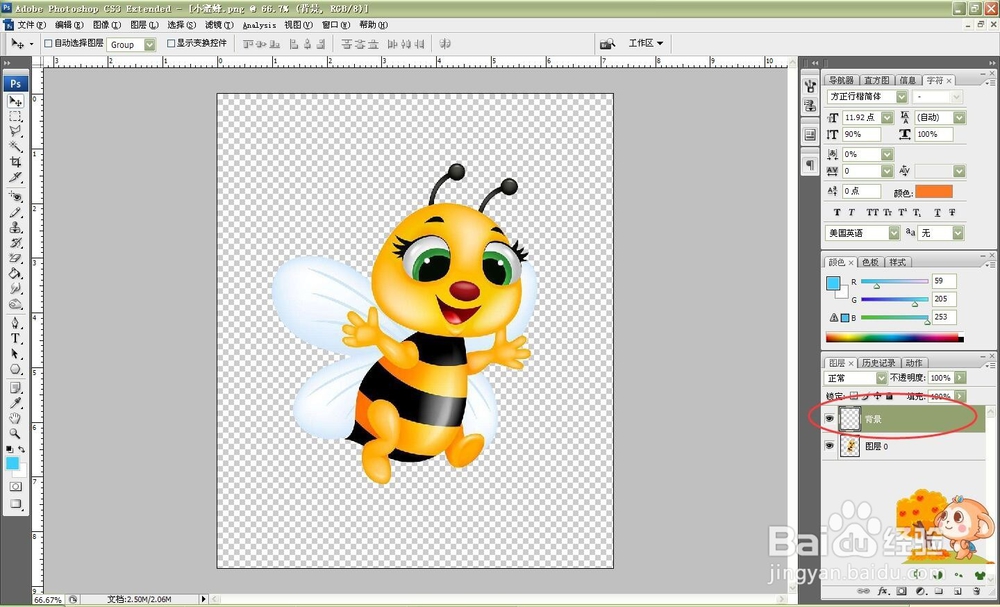Image resolution: width=1000 pixels, height=607 pixels.
Task: Toggle Quick Mask mode in toolbox
Action: click(15, 487)
